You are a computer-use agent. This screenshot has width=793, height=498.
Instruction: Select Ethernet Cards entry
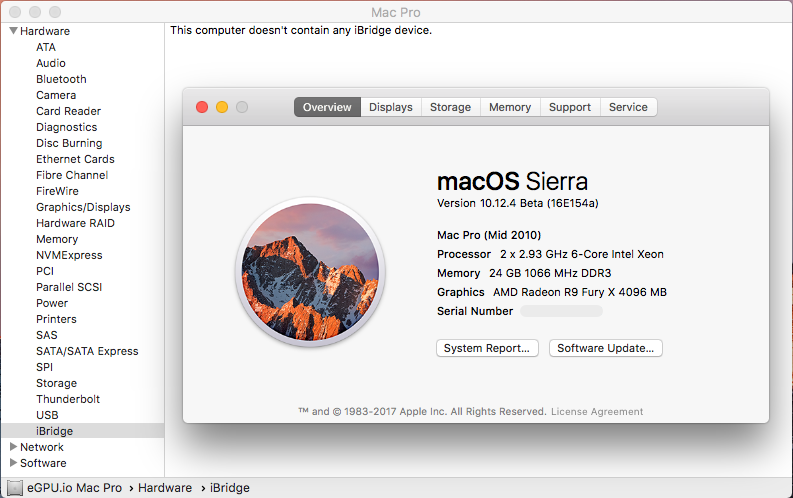(75, 159)
